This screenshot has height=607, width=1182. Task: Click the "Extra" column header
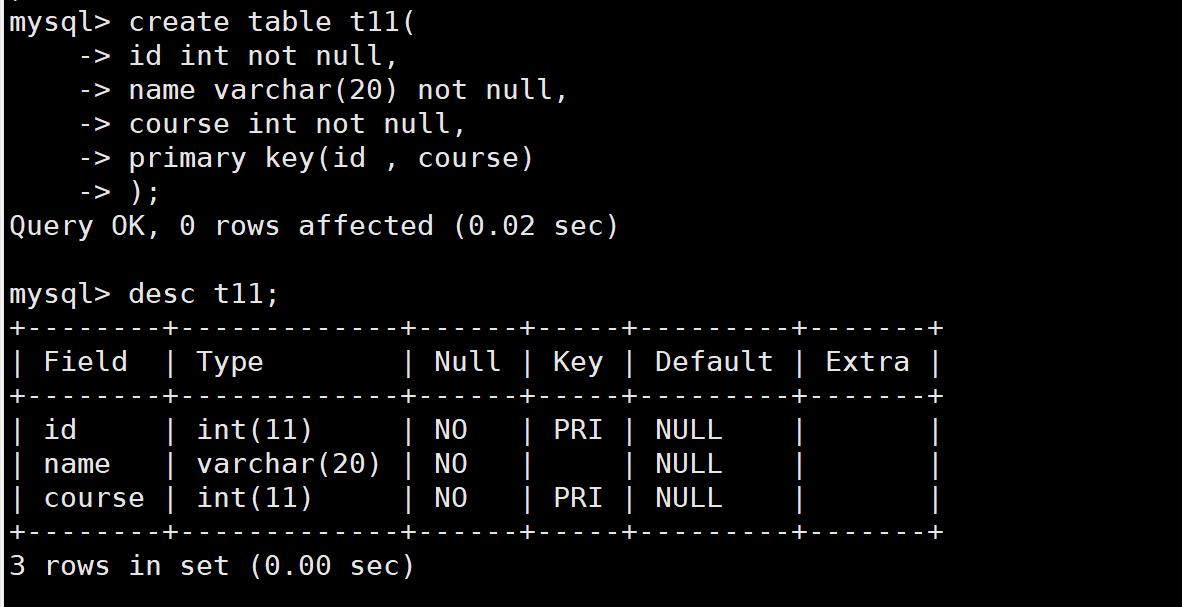pyautogui.click(x=867, y=361)
